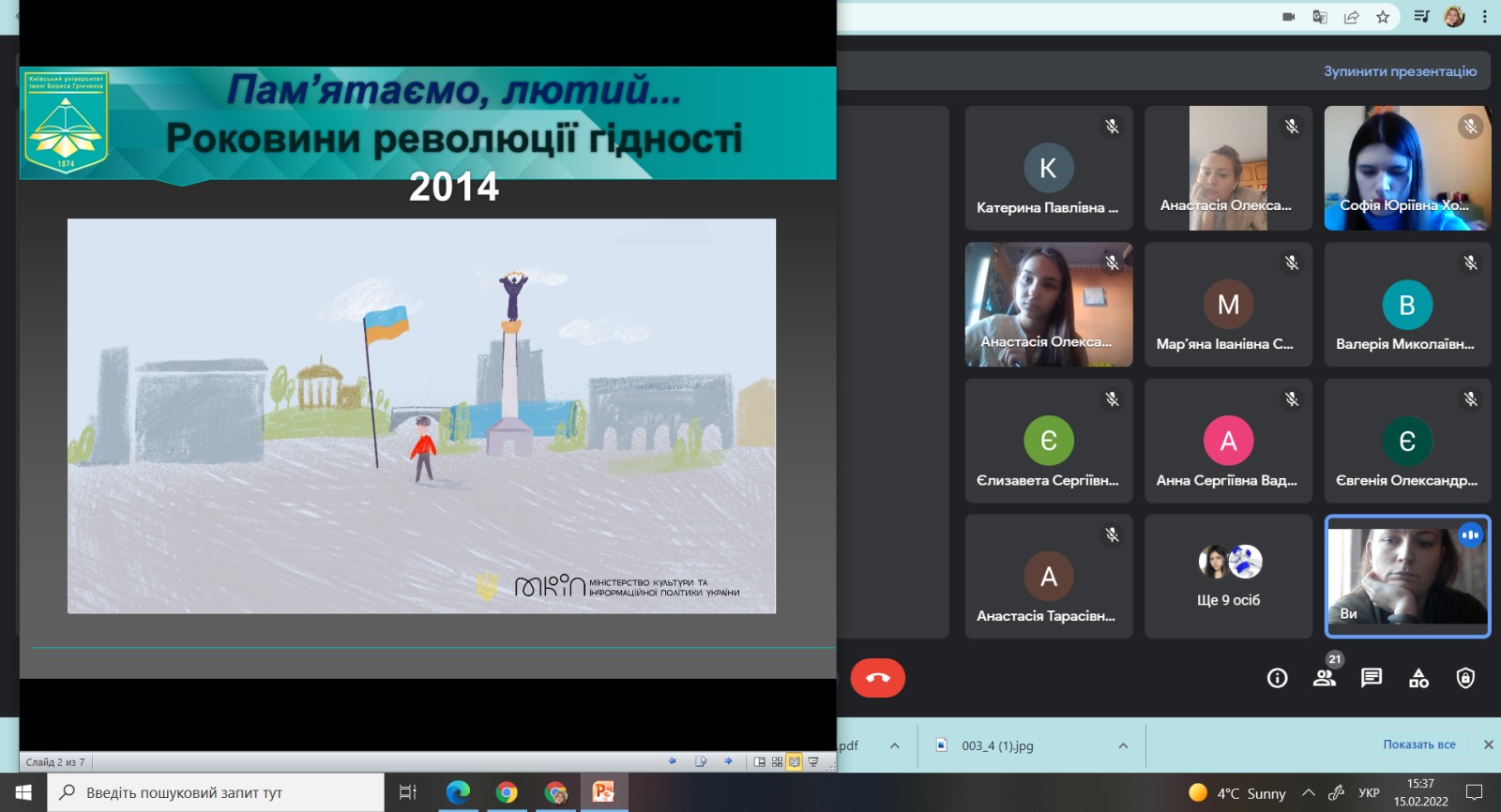Screen dimensions: 1501x812
Task: Open Chrome's three-dot menu
Action: (x=1484, y=17)
